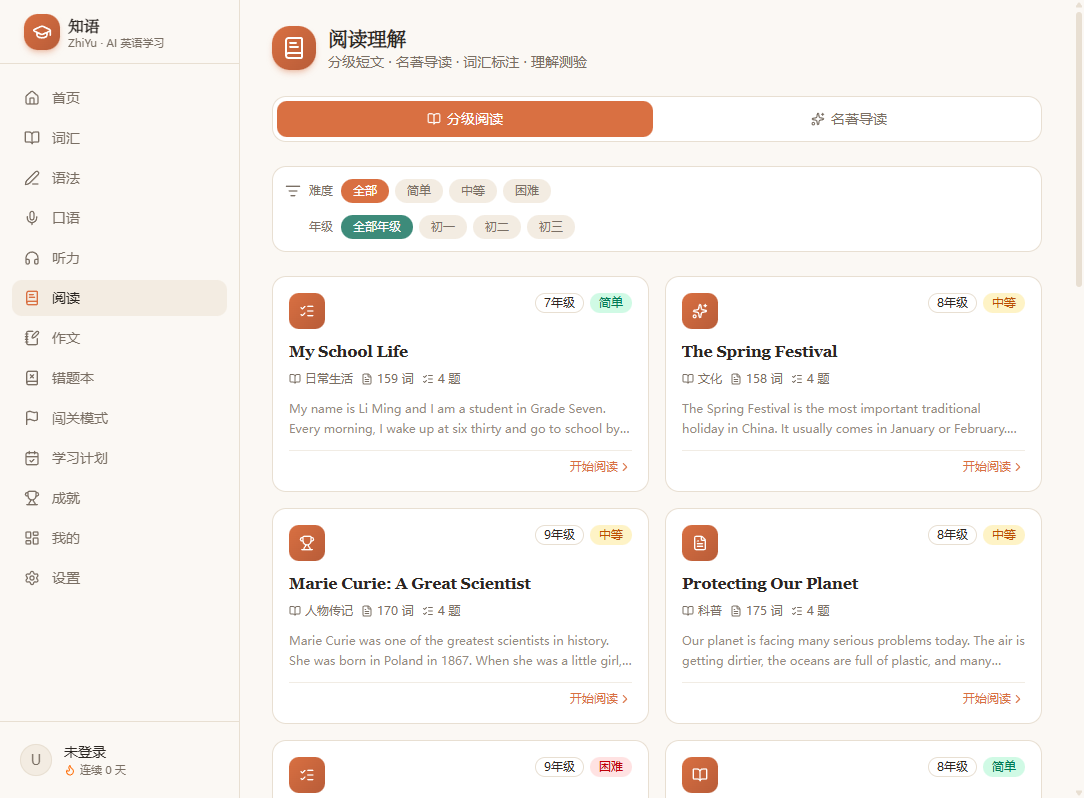Open the 首页 home icon in sidebar

pyautogui.click(x=32, y=98)
